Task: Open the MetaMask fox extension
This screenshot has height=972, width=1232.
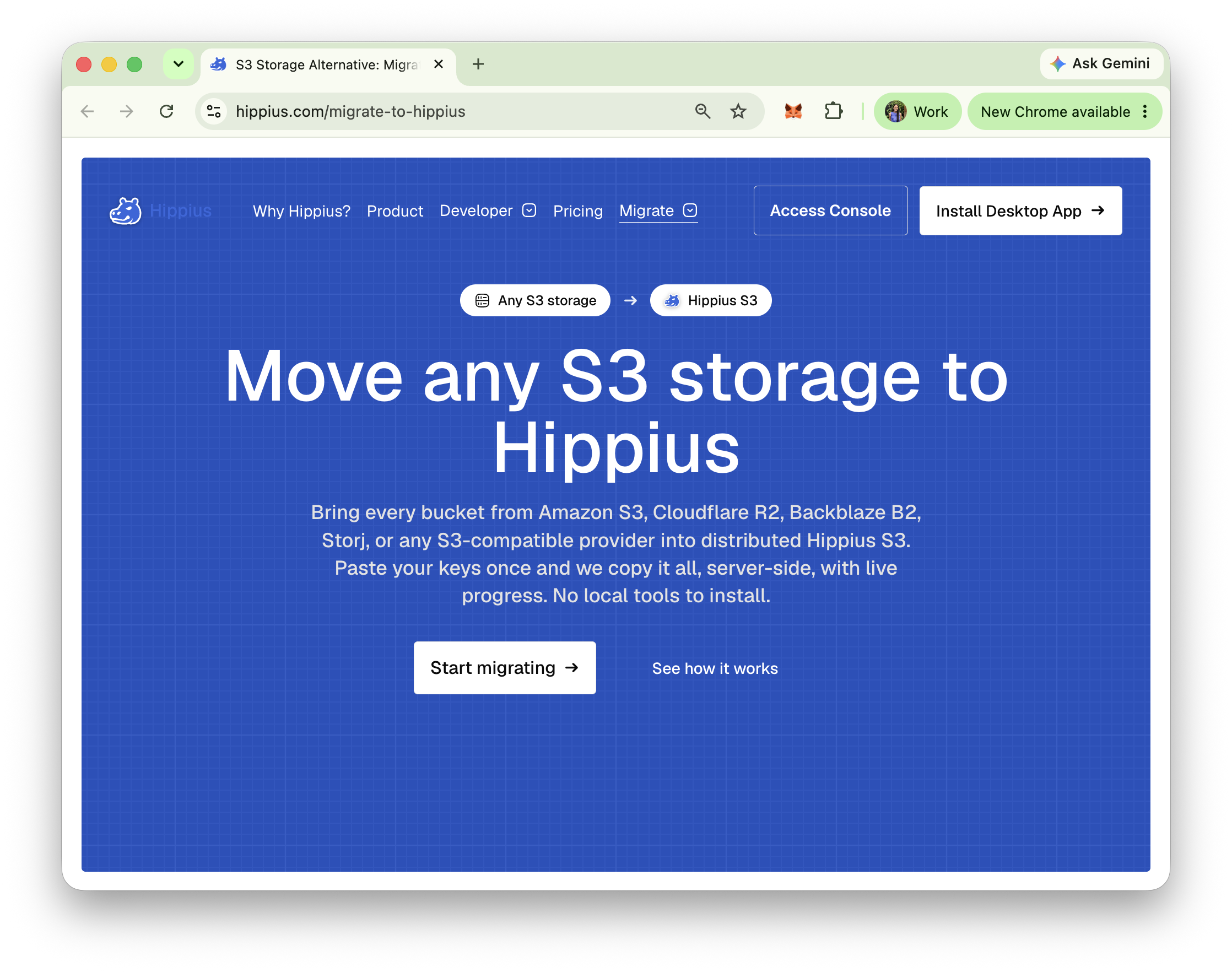Action: [x=793, y=111]
